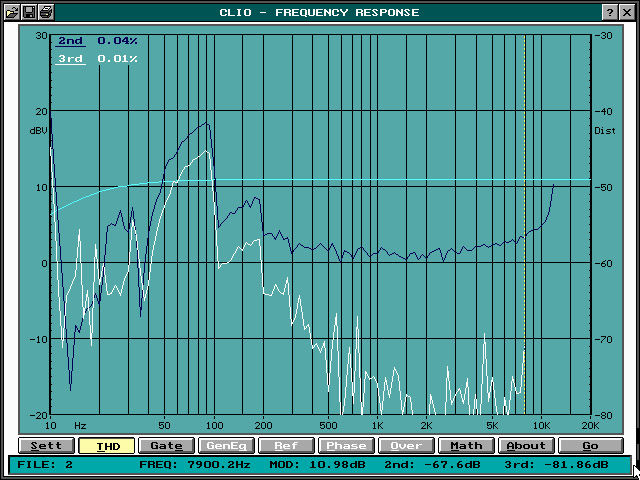Open the Sett settings button

pyautogui.click(x=47, y=446)
